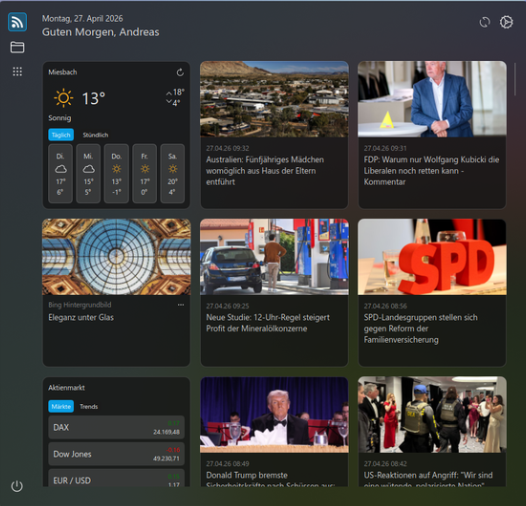The width and height of the screenshot is (526, 506).
Task: Click the gas station photo thumbnail
Action: (274, 257)
